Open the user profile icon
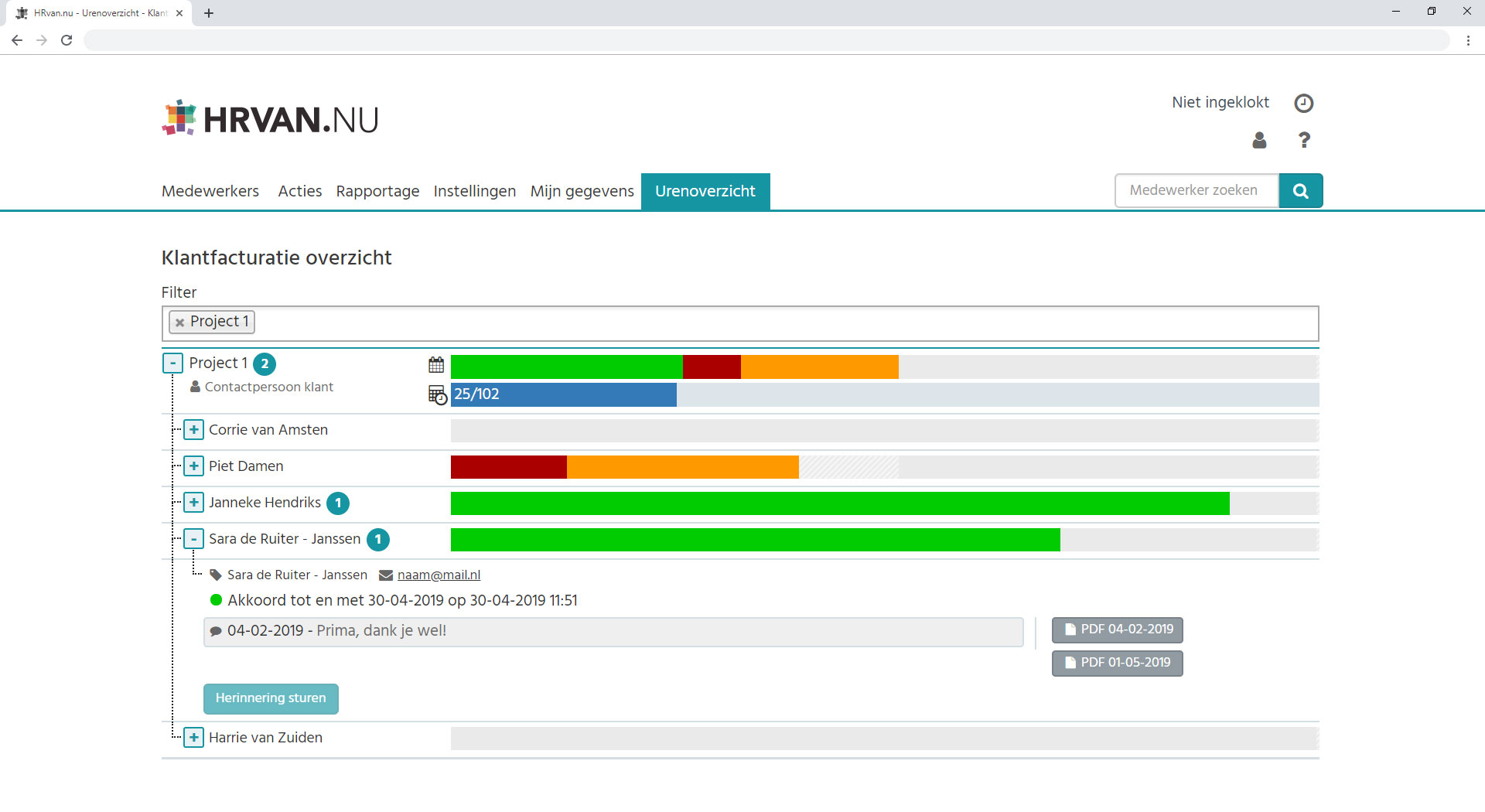 [1259, 140]
